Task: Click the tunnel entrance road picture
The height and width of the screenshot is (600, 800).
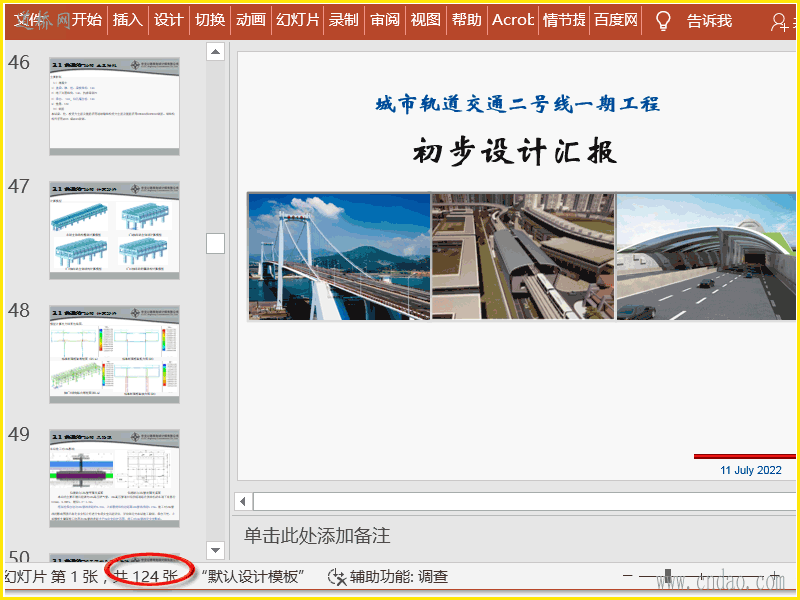Action: click(706, 257)
